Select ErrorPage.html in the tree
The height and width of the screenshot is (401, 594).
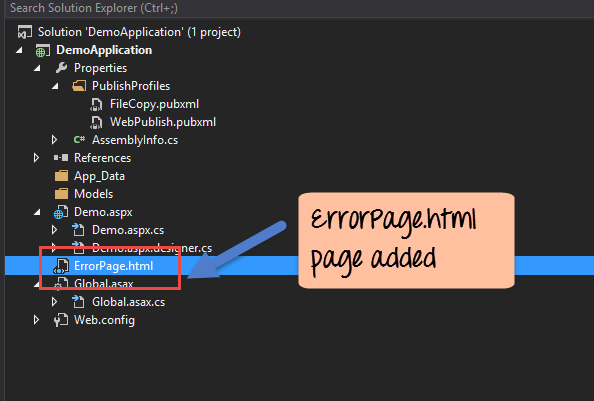point(114,266)
